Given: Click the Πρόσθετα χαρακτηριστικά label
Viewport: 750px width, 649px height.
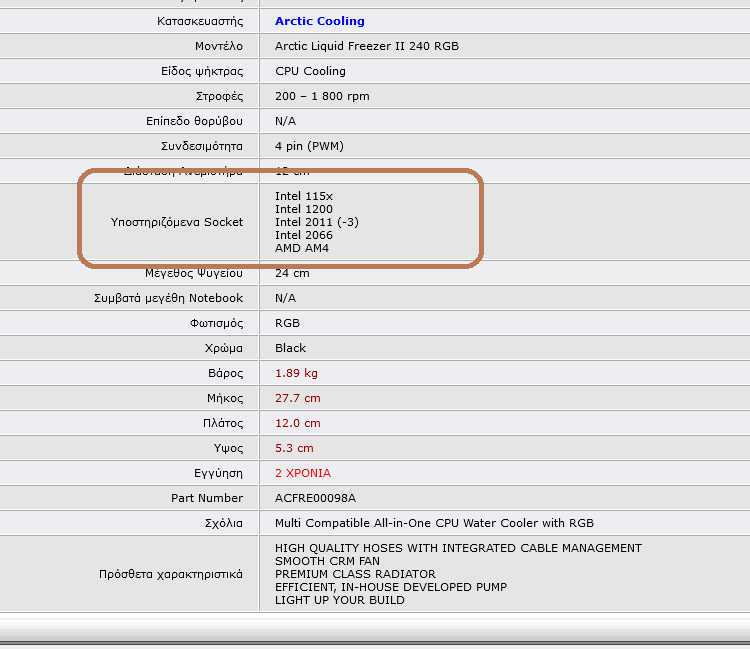Looking at the screenshot, I should click(x=171, y=574).
